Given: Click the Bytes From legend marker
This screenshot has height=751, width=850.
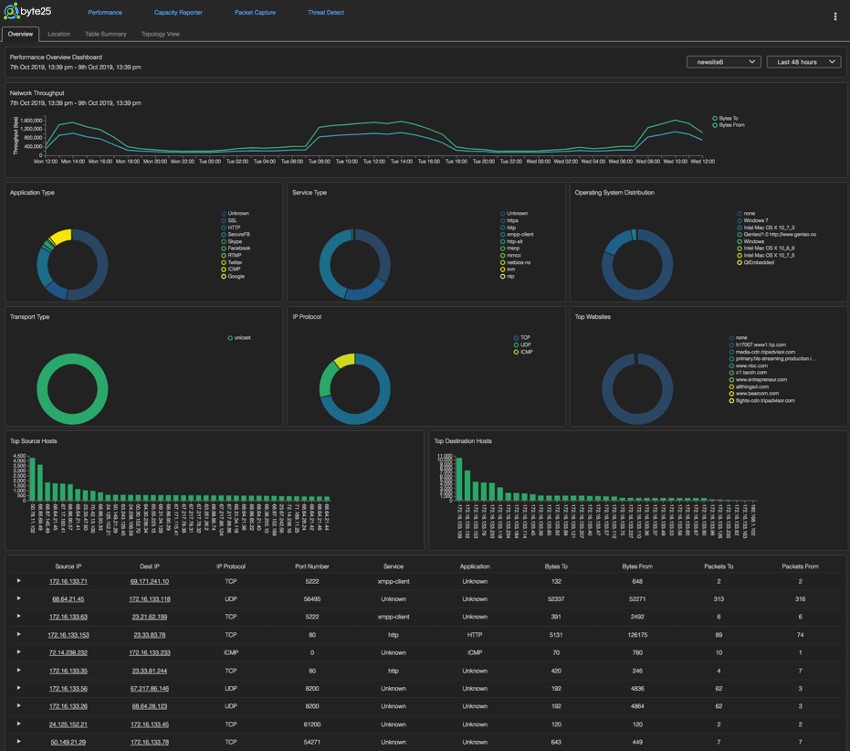Looking at the screenshot, I should 713,125.
